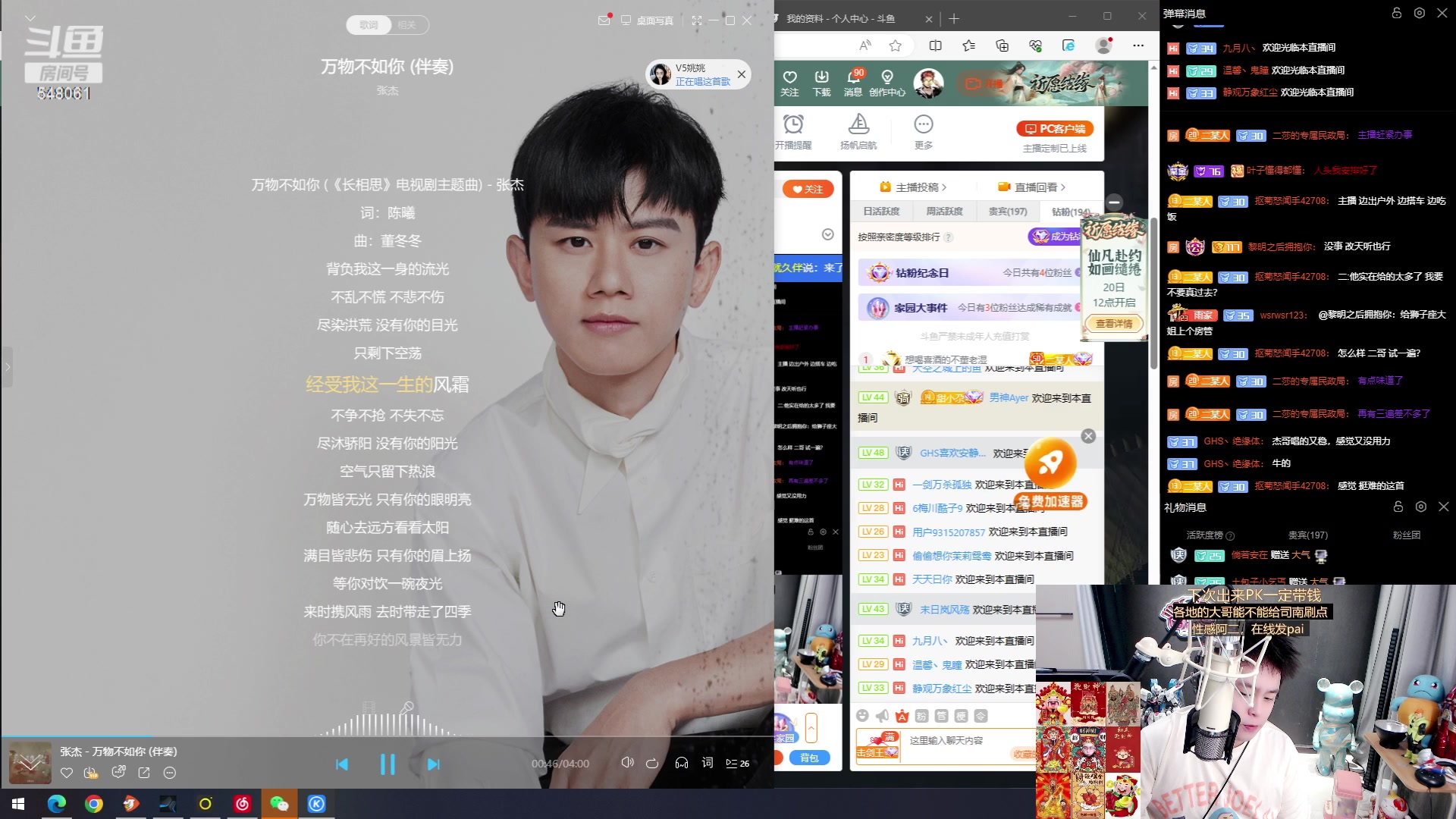Collapse lyric page with top-left chevron
Viewport: 1456px width, 819px height.
tap(30, 17)
